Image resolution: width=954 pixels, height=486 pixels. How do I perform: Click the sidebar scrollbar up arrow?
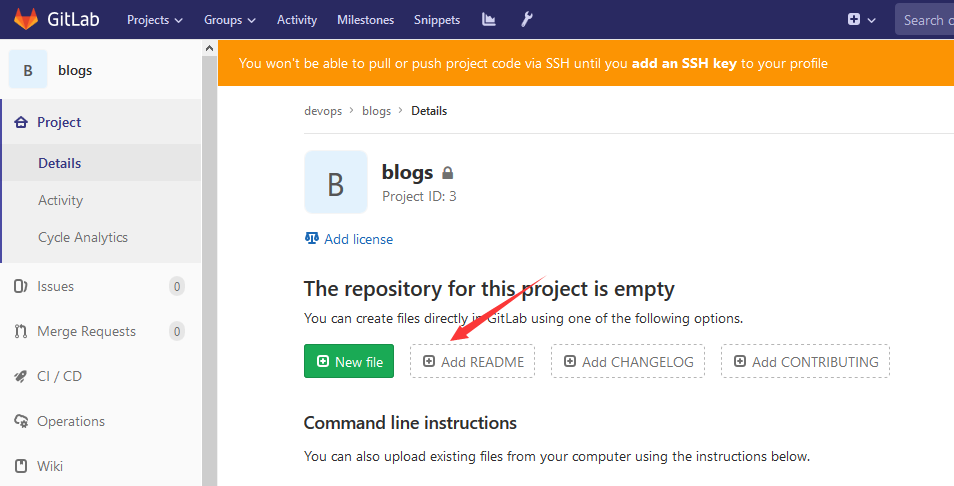pyautogui.click(x=209, y=48)
